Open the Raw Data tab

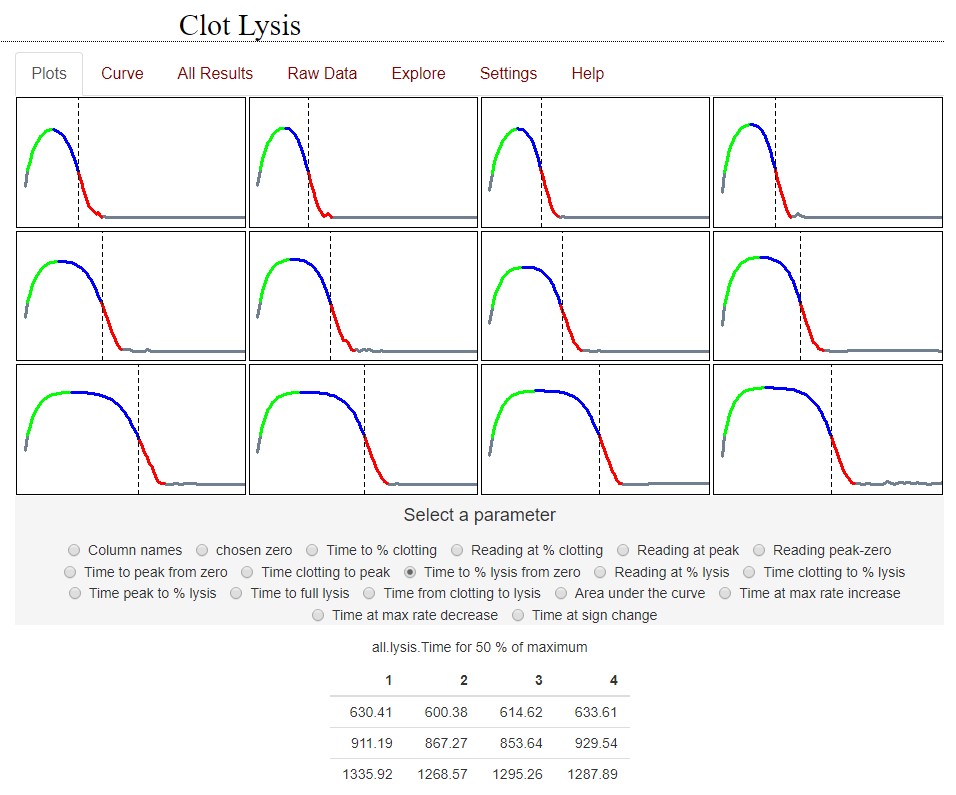pyautogui.click(x=322, y=74)
